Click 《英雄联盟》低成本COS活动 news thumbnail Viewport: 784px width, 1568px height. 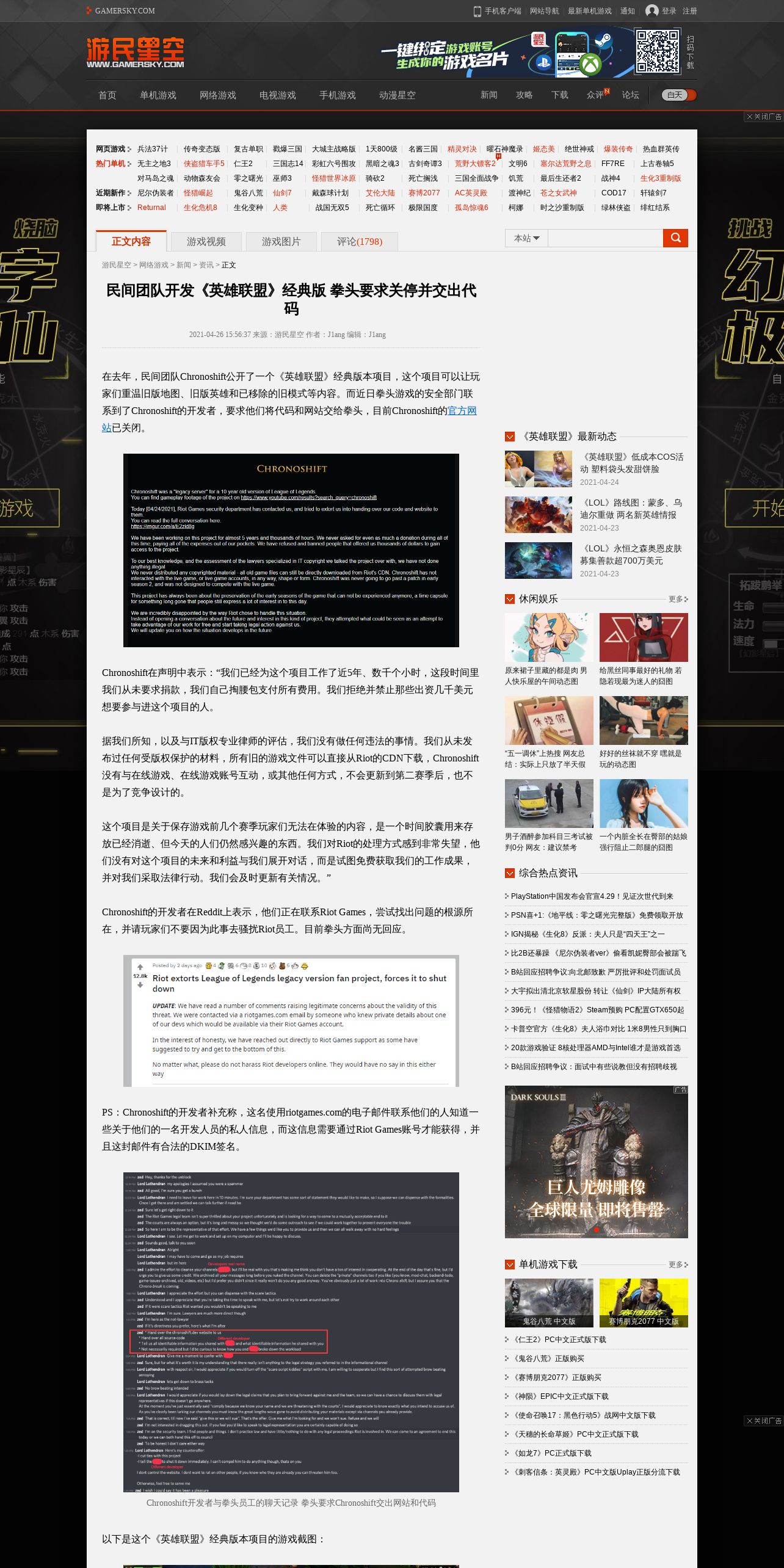[539, 469]
